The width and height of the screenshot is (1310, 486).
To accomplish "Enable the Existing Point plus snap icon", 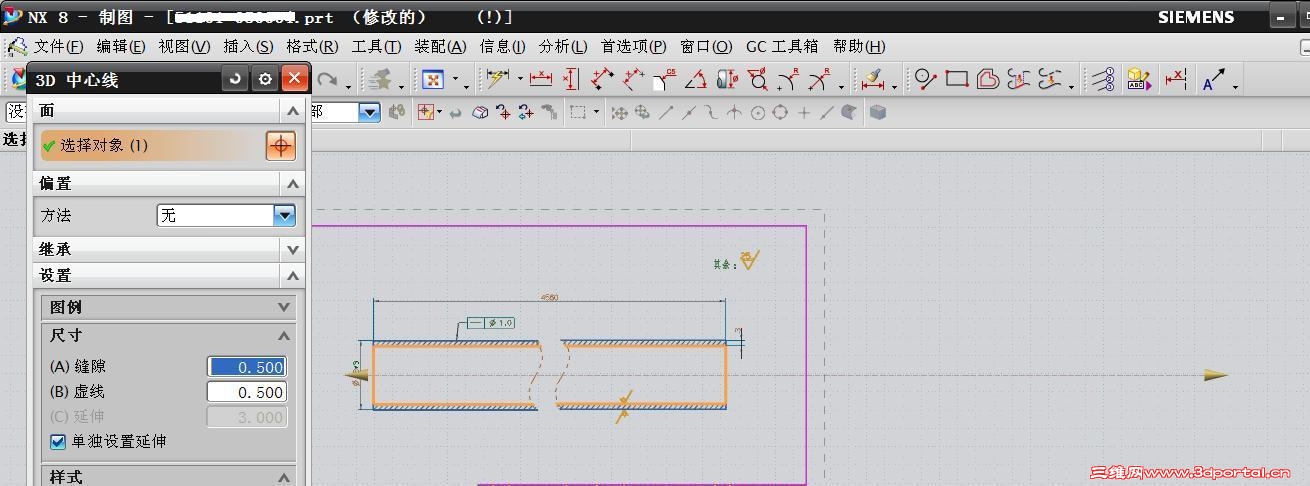I will pyautogui.click(x=804, y=113).
